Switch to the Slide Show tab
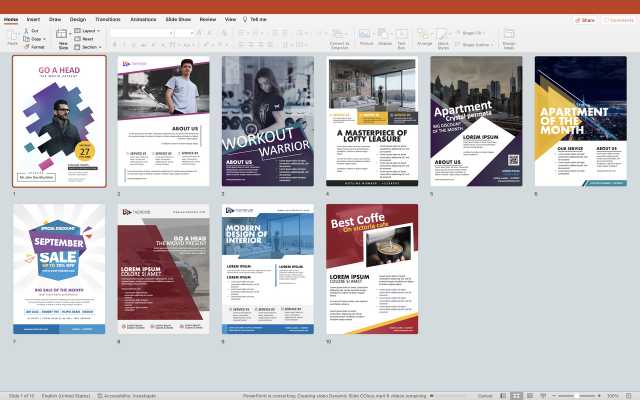Image resolution: width=640 pixels, height=400 pixels. pos(178,19)
